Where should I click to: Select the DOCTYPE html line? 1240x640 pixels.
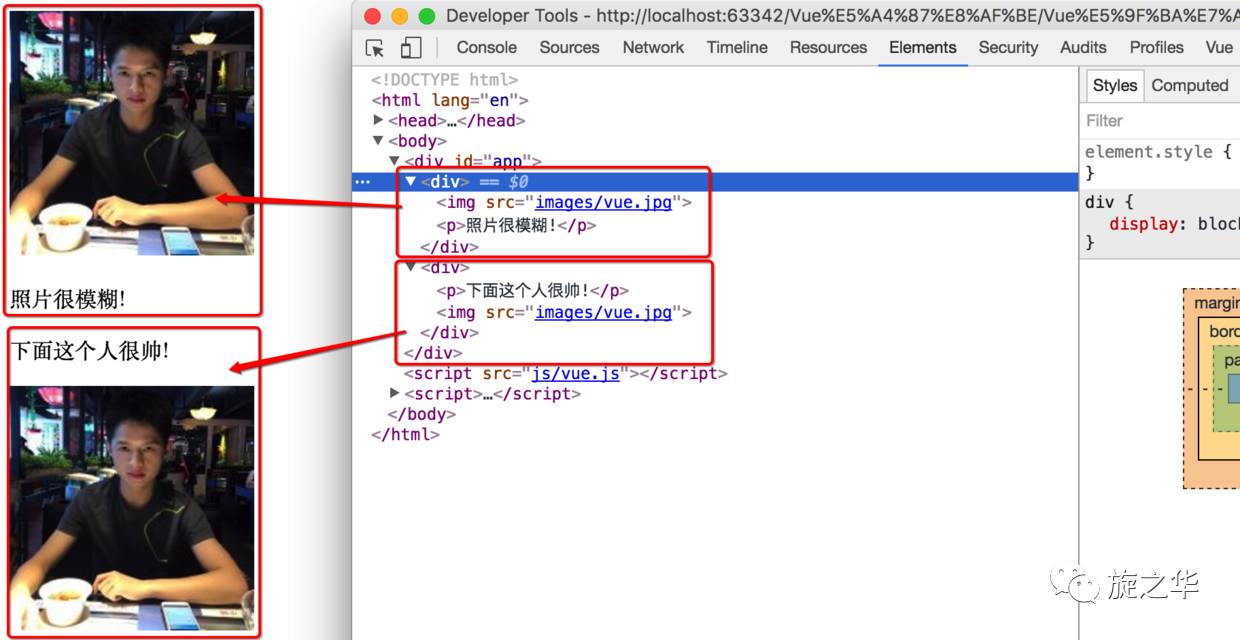[x=445, y=80]
